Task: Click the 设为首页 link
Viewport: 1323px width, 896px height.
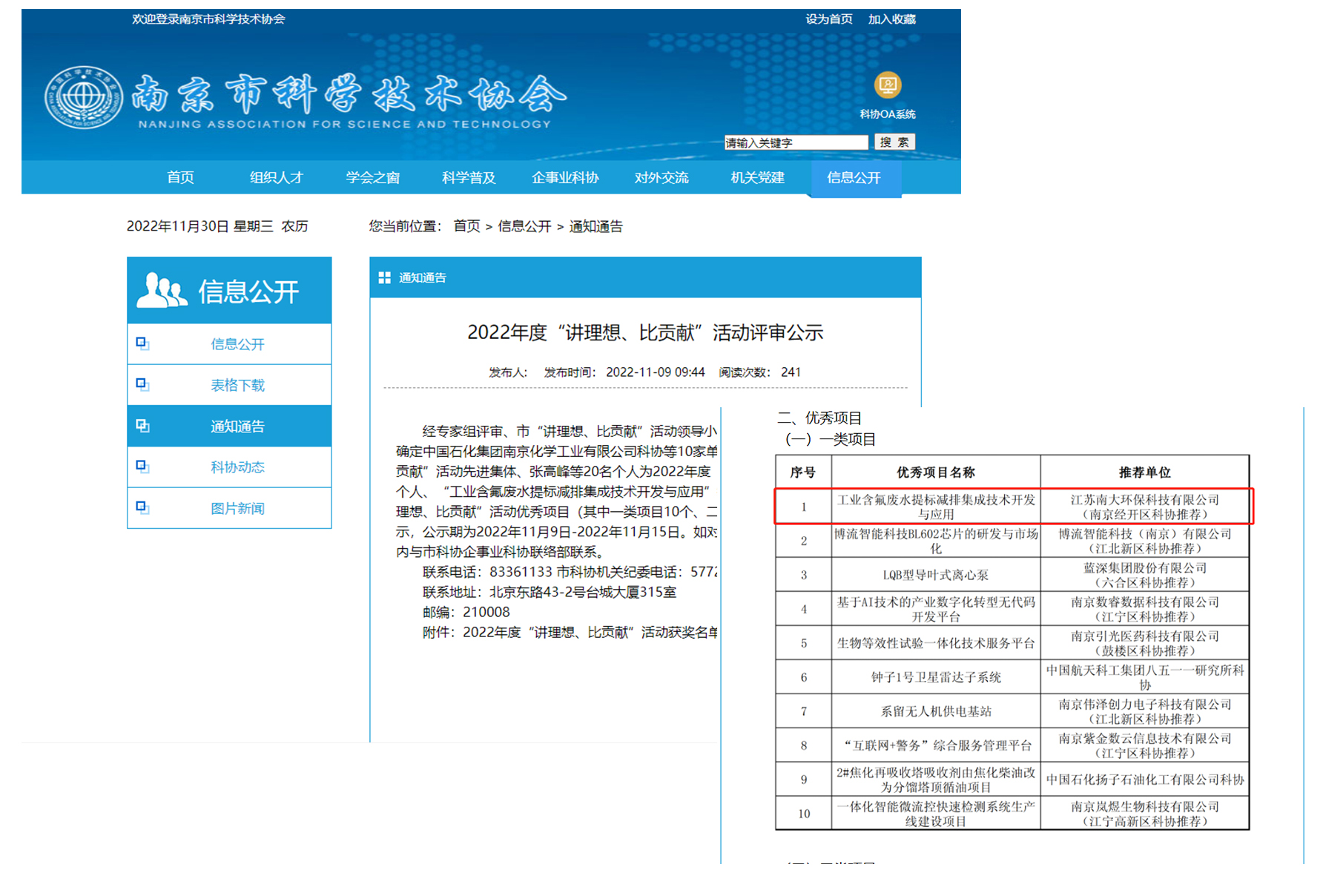Action: tap(828, 19)
